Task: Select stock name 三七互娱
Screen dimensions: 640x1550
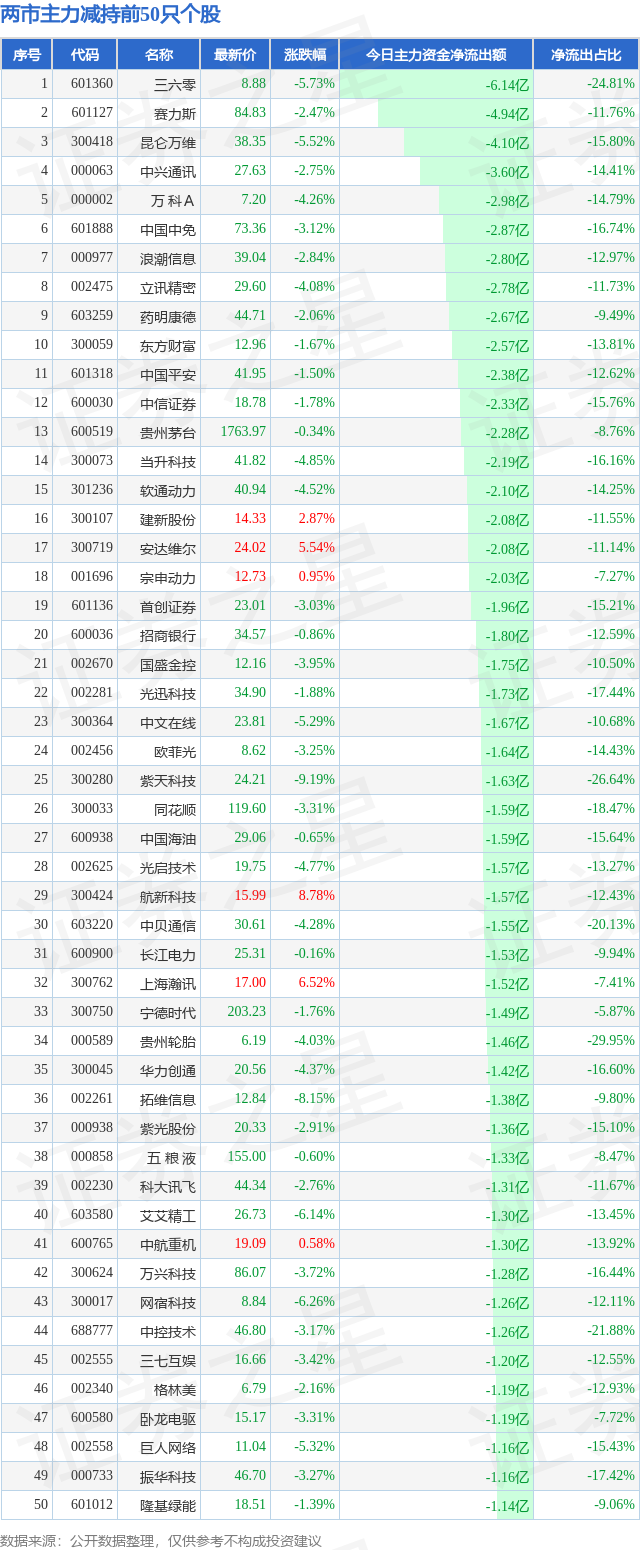Action: click(168, 1360)
